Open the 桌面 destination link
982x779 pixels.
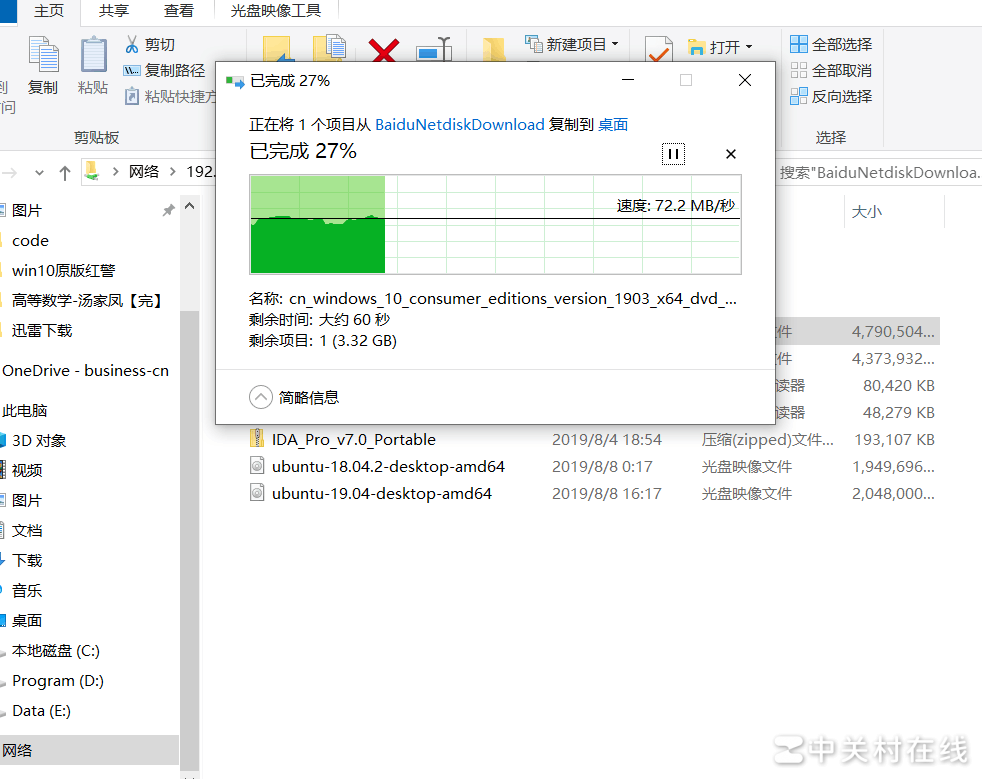[613, 125]
